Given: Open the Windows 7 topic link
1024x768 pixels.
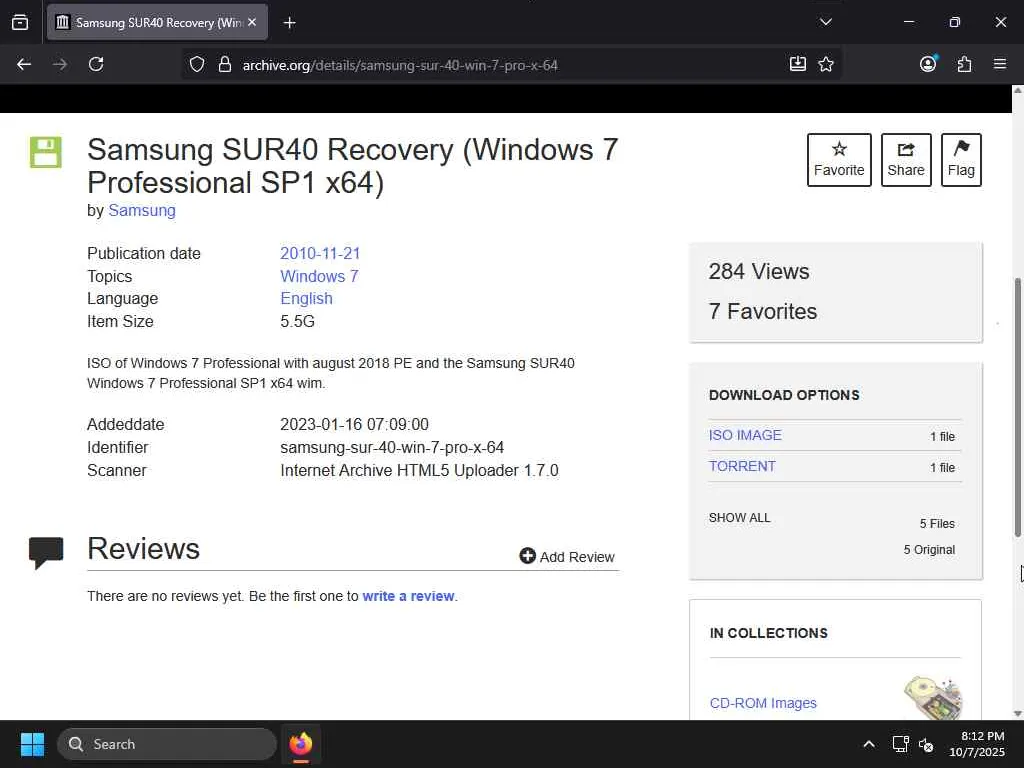Looking at the screenshot, I should click(319, 276).
